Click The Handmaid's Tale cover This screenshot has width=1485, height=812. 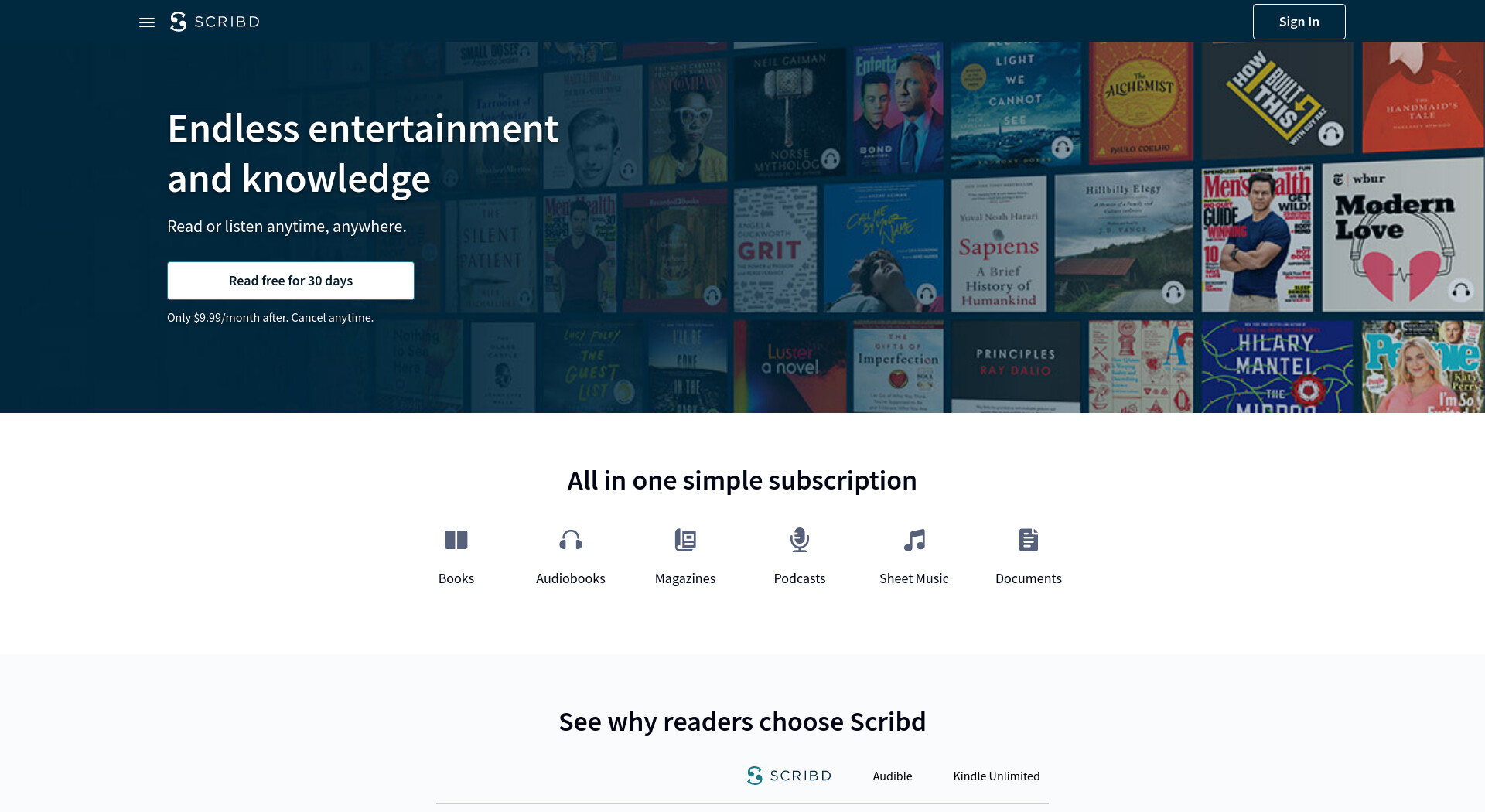[x=1423, y=97]
